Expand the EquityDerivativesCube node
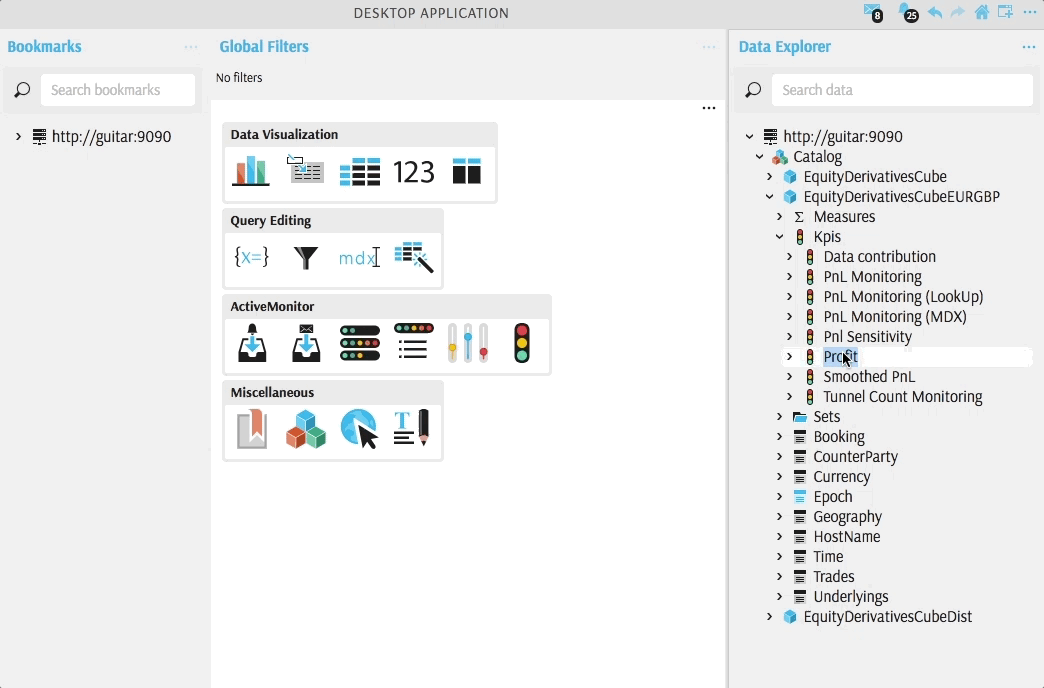This screenshot has height=688, width=1044. click(770, 176)
